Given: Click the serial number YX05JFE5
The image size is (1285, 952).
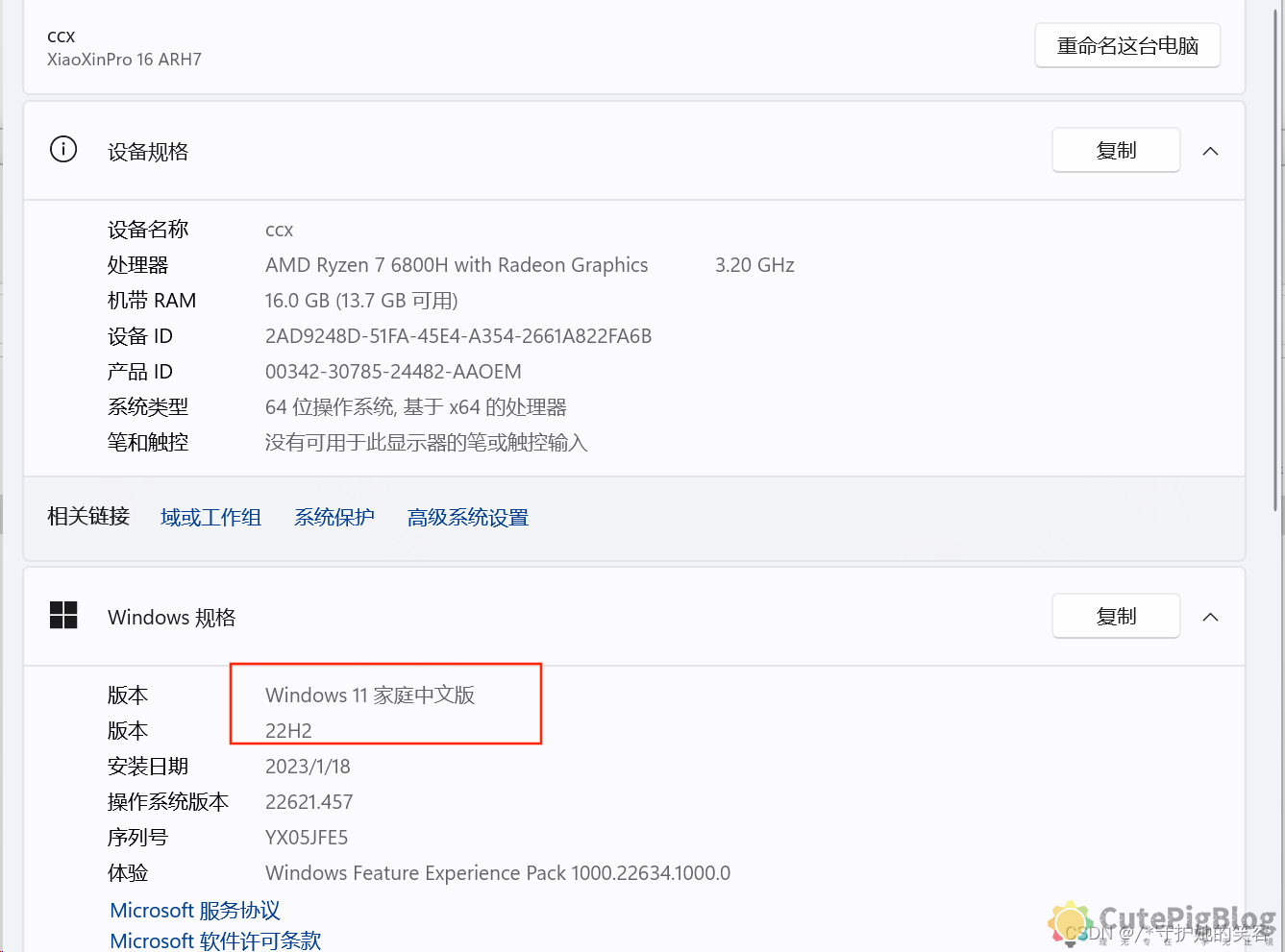Looking at the screenshot, I should click(307, 837).
